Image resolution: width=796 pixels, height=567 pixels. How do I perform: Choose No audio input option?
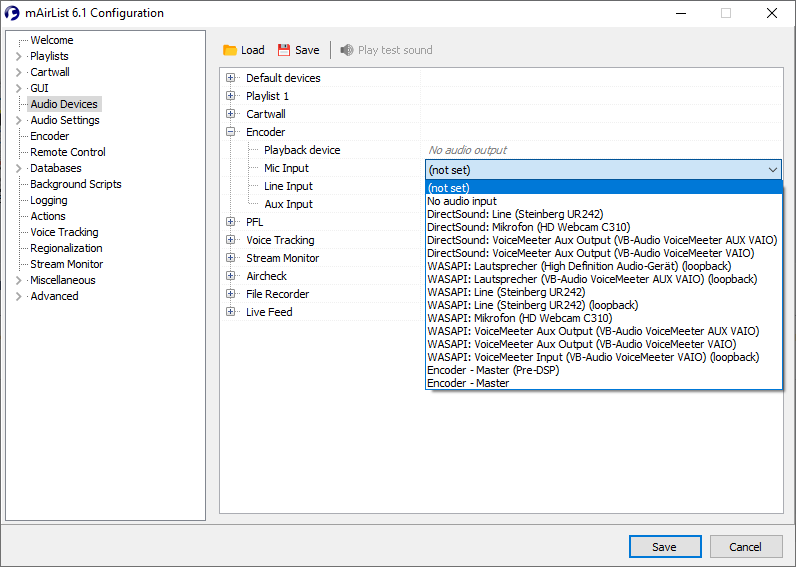(604, 201)
